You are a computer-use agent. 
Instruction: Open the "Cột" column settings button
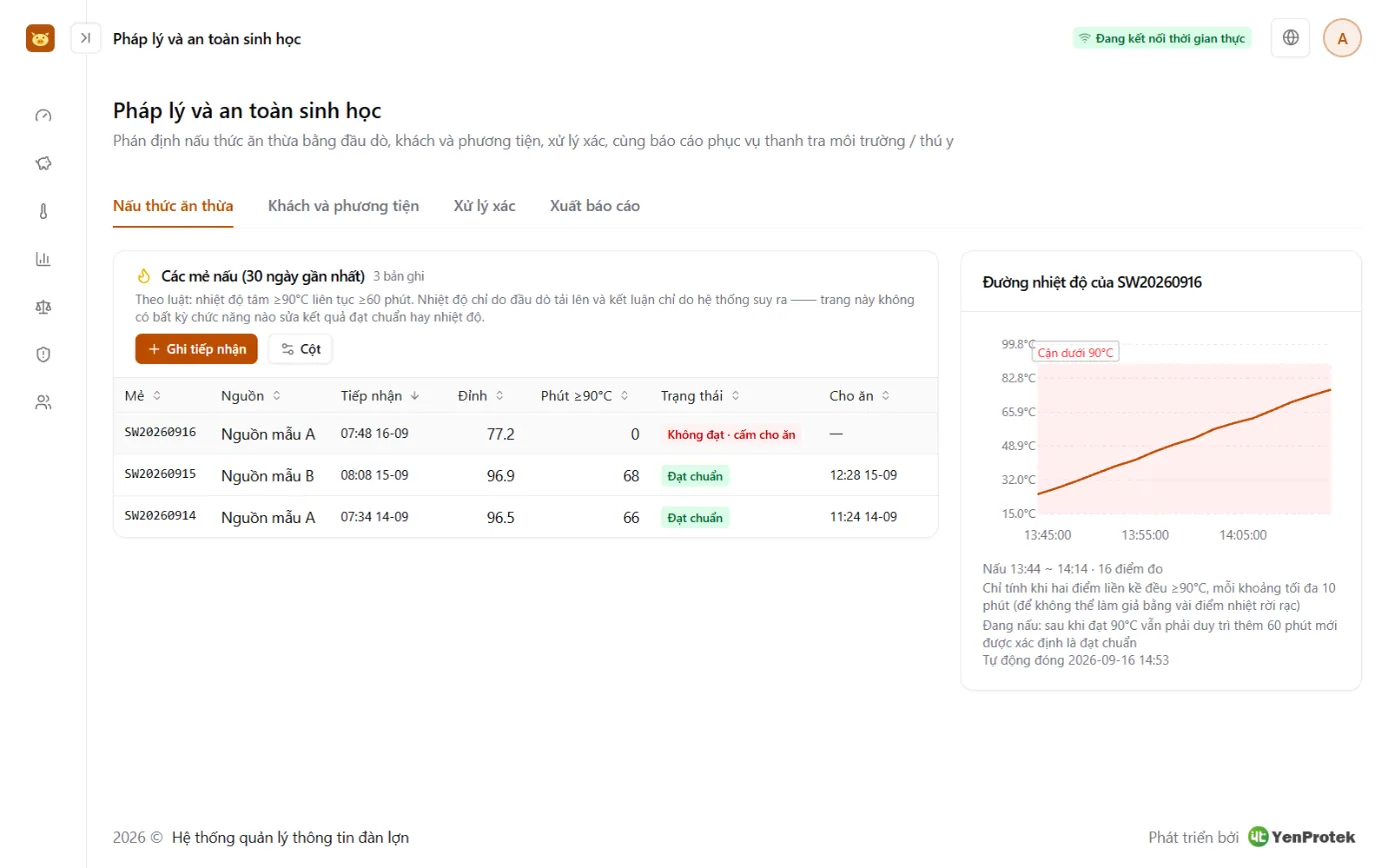pyautogui.click(x=300, y=349)
